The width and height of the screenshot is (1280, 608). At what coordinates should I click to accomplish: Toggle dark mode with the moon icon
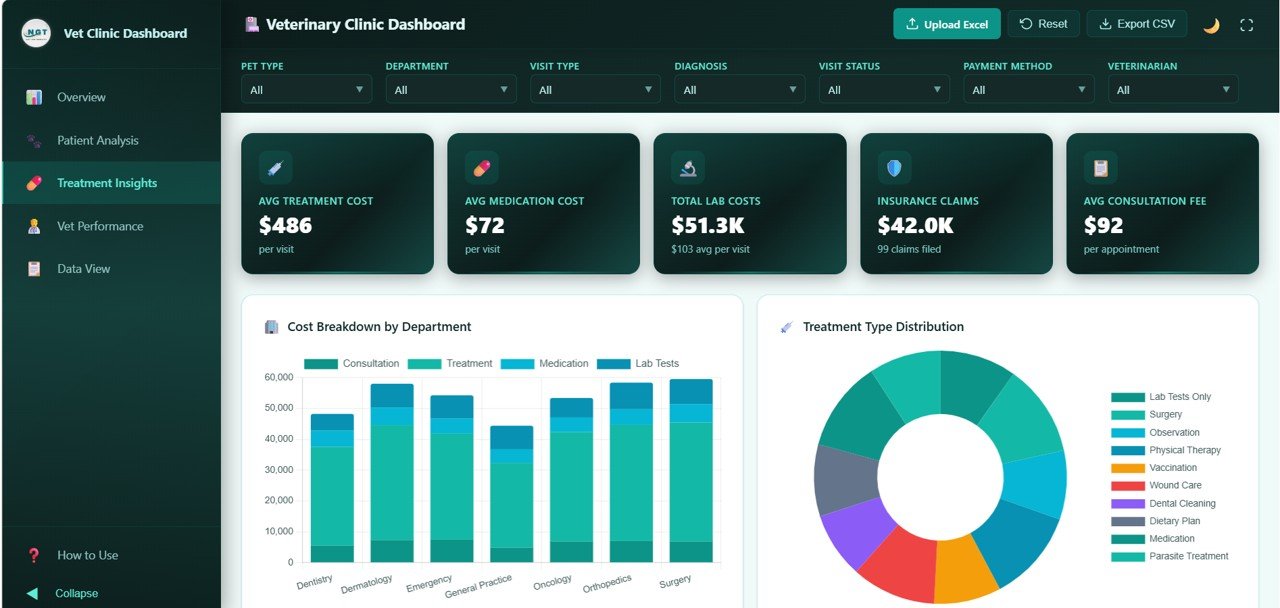click(1211, 24)
